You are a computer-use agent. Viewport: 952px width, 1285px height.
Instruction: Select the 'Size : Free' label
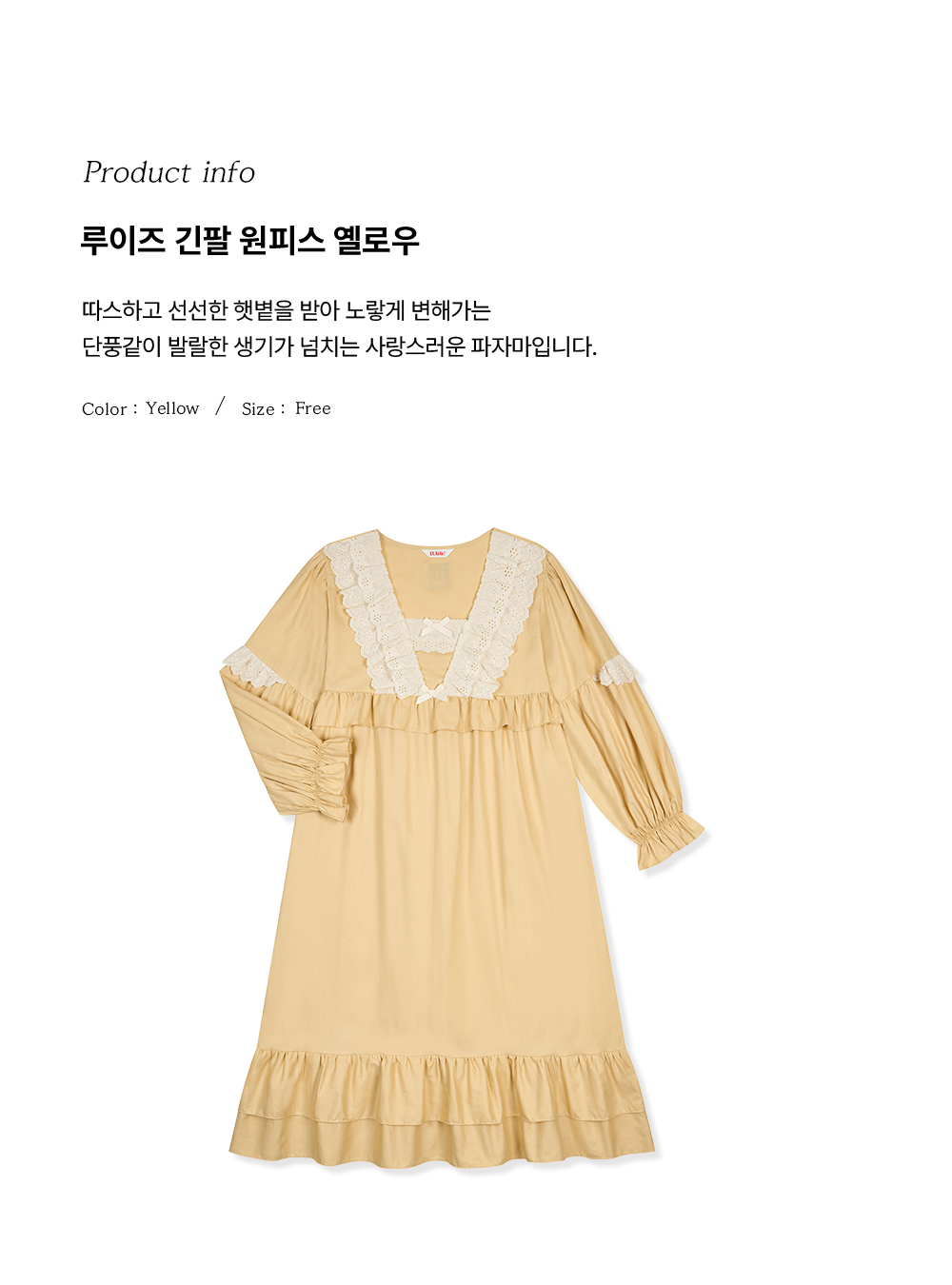(x=287, y=408)
